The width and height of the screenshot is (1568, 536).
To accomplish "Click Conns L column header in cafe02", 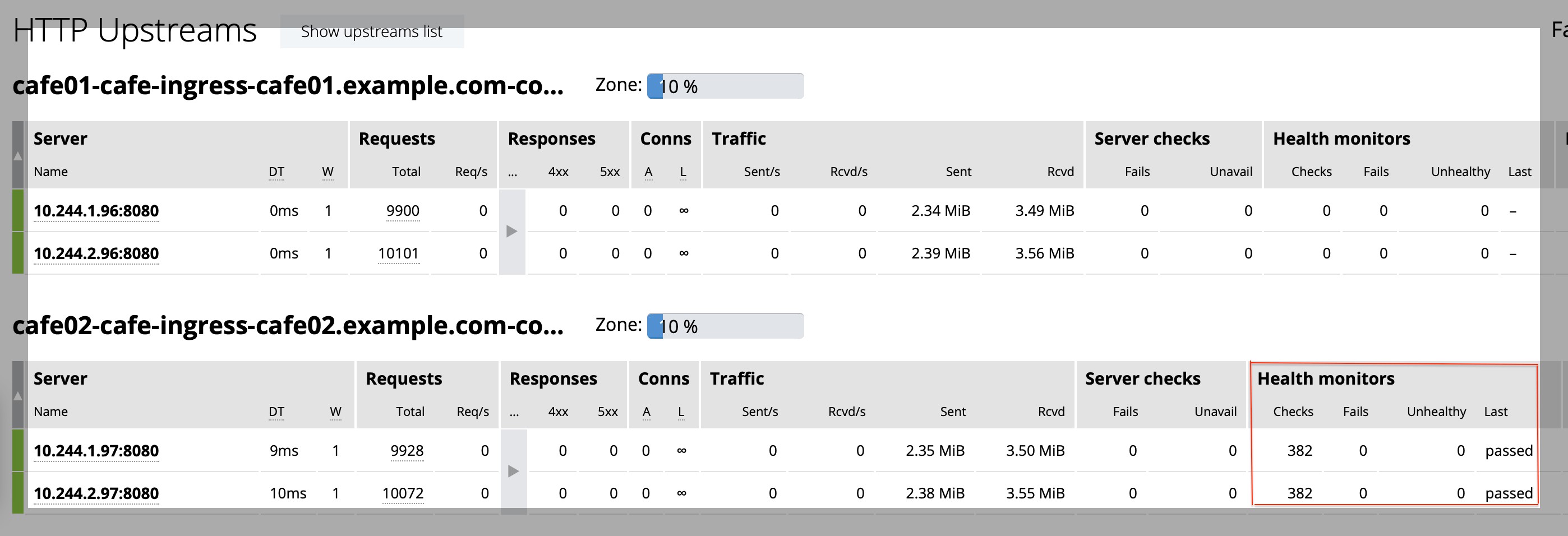I will 681,412.
